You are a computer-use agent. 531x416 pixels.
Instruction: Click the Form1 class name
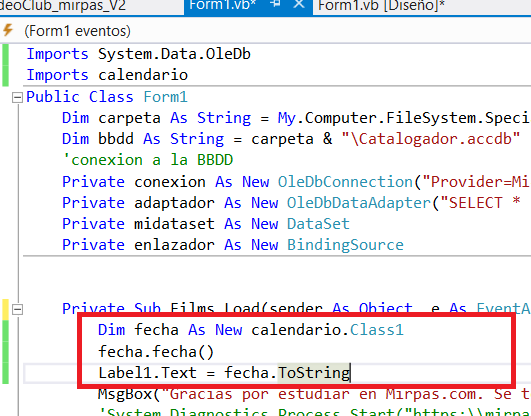(165, 97)
